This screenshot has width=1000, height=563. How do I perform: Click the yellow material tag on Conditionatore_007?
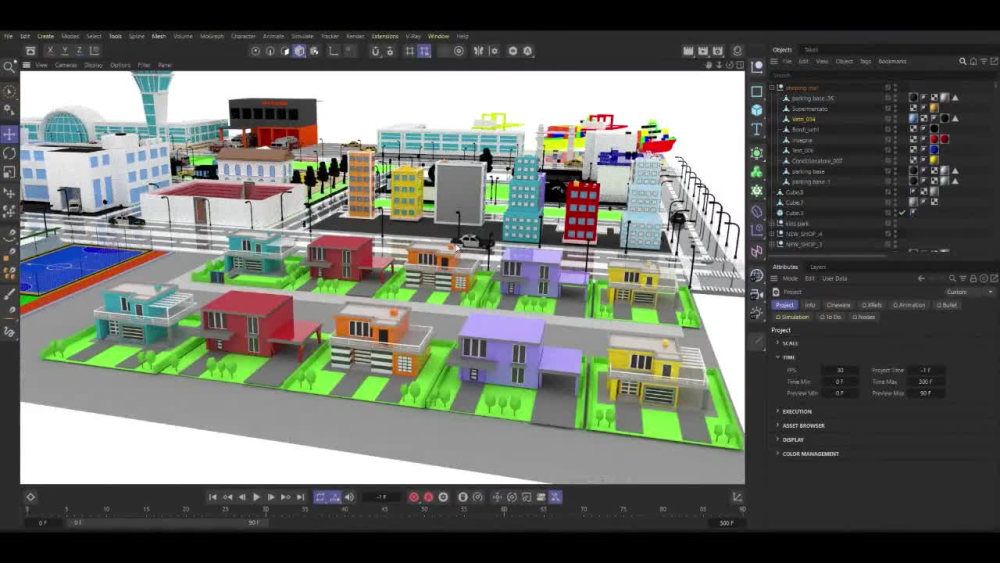tap(934, 161)
